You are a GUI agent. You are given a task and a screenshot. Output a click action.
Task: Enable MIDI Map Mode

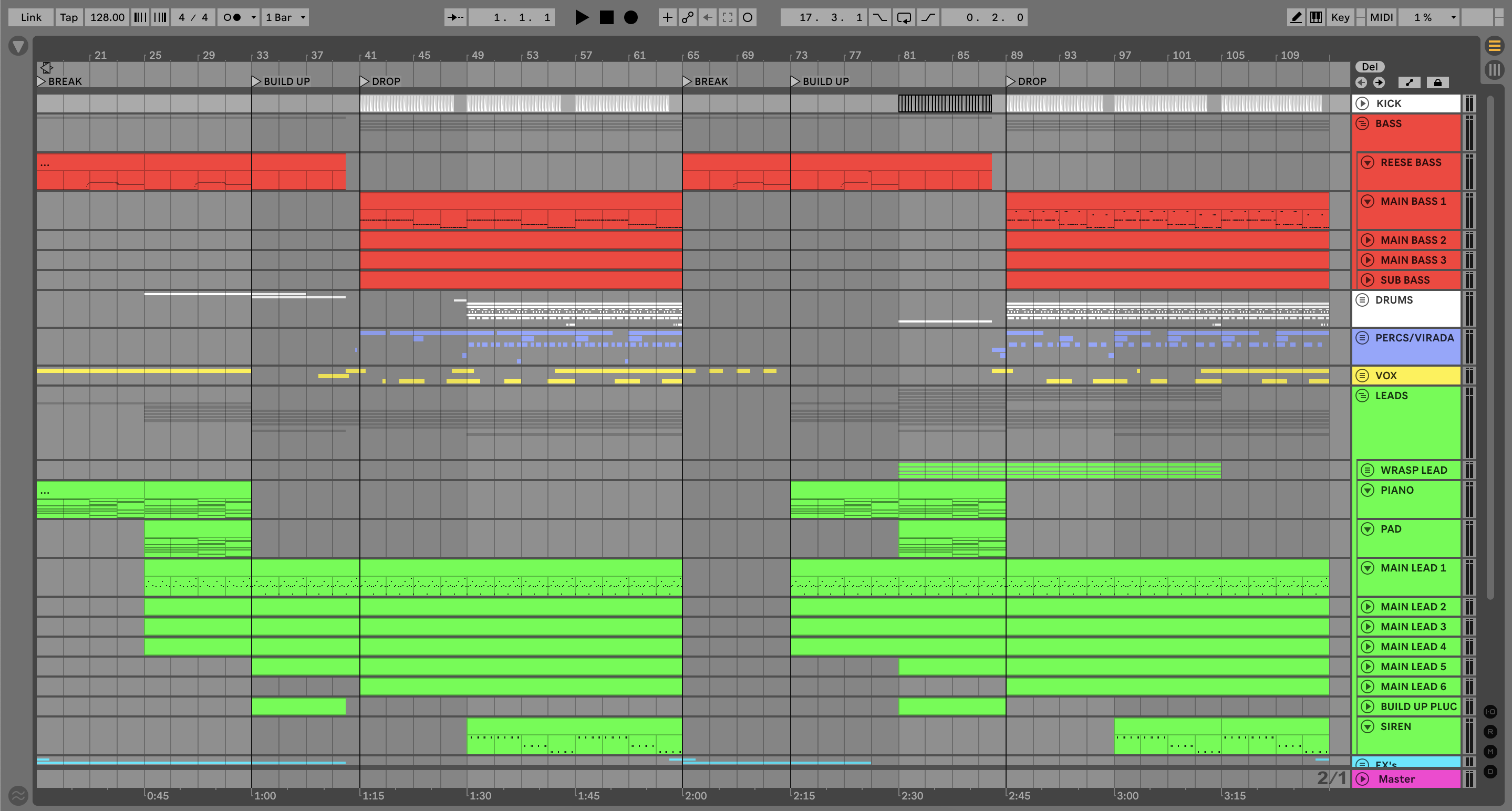(x=1381, y=18)
